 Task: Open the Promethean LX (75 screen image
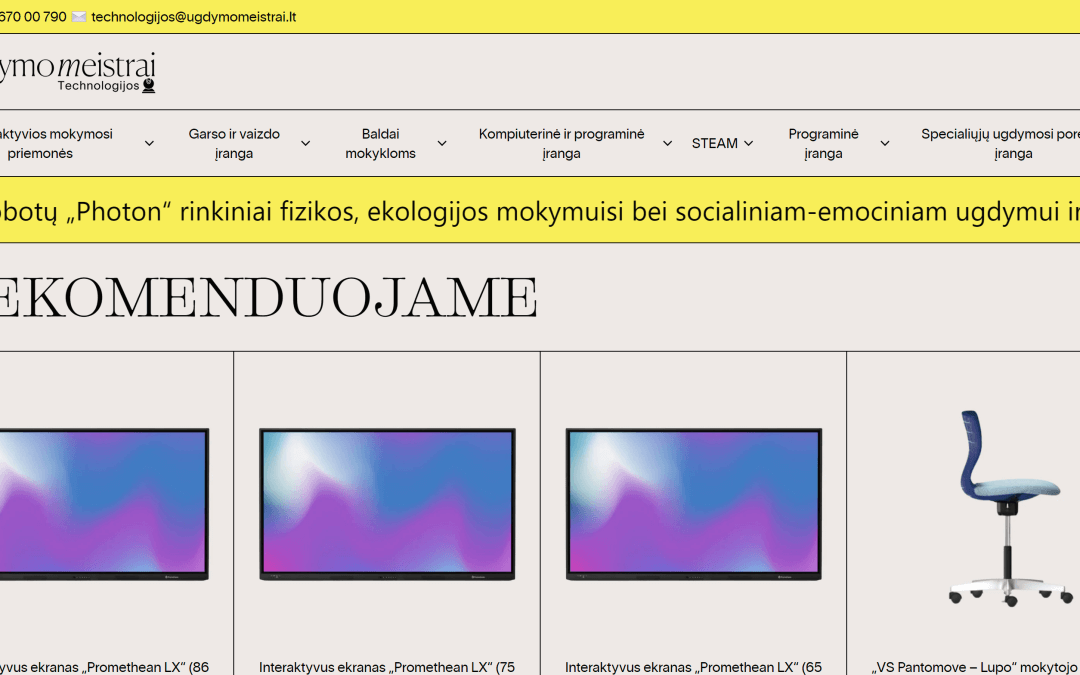(387, 504)
